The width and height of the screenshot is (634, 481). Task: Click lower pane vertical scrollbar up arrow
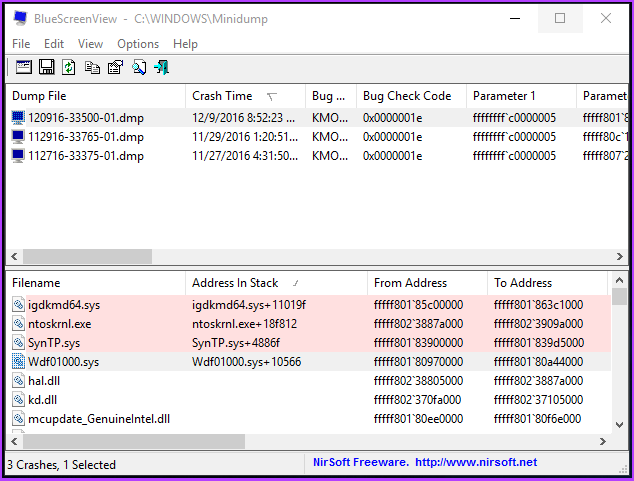pyautogui.click(x=619, y=280)
